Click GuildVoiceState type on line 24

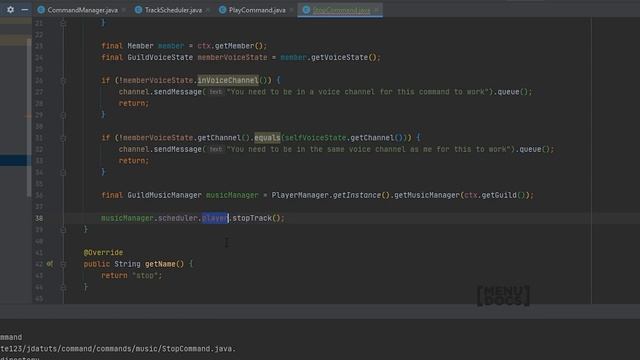coord(160,58)
